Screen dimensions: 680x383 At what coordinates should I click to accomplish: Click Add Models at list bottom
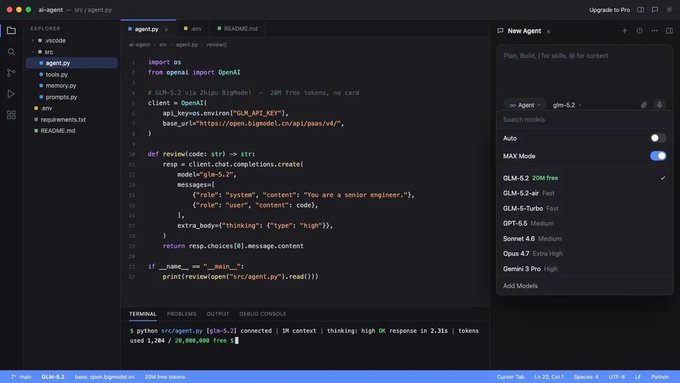point(520,286)
